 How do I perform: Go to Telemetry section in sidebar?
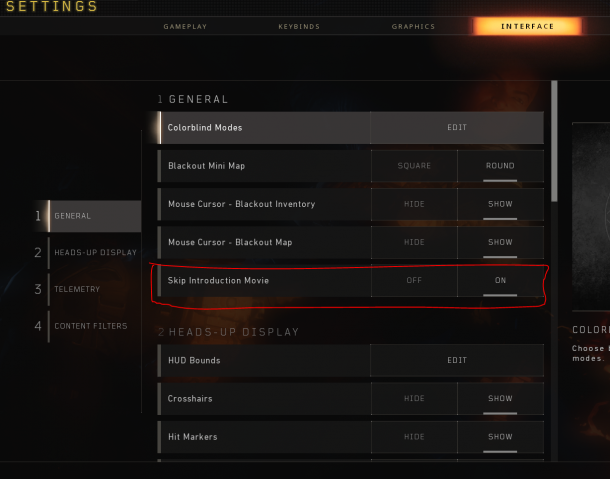point(88,289)
